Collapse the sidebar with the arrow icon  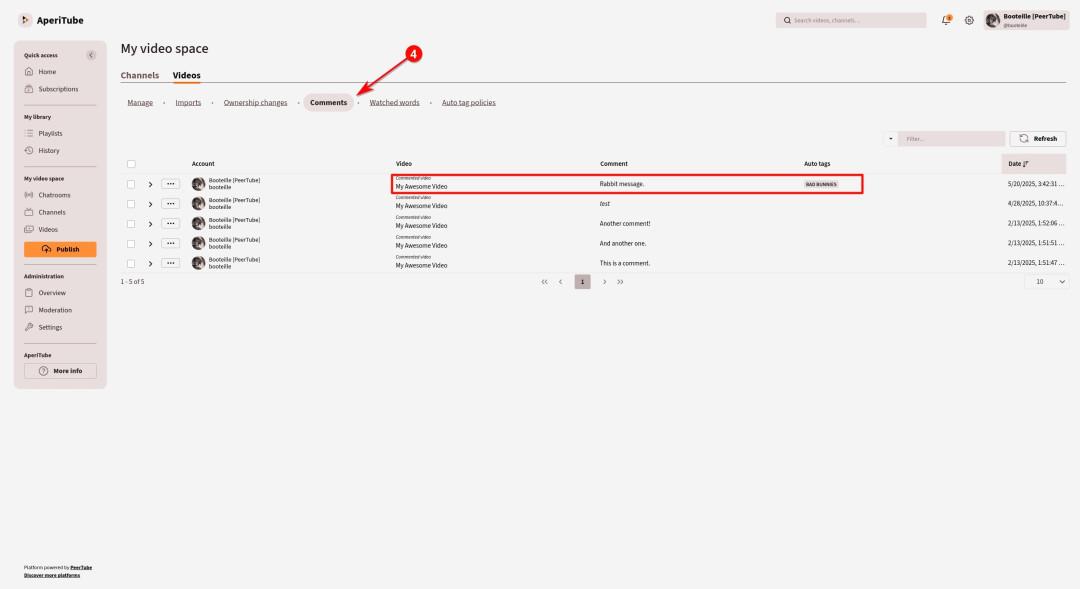pyautogui.click(x=91, y=55)
